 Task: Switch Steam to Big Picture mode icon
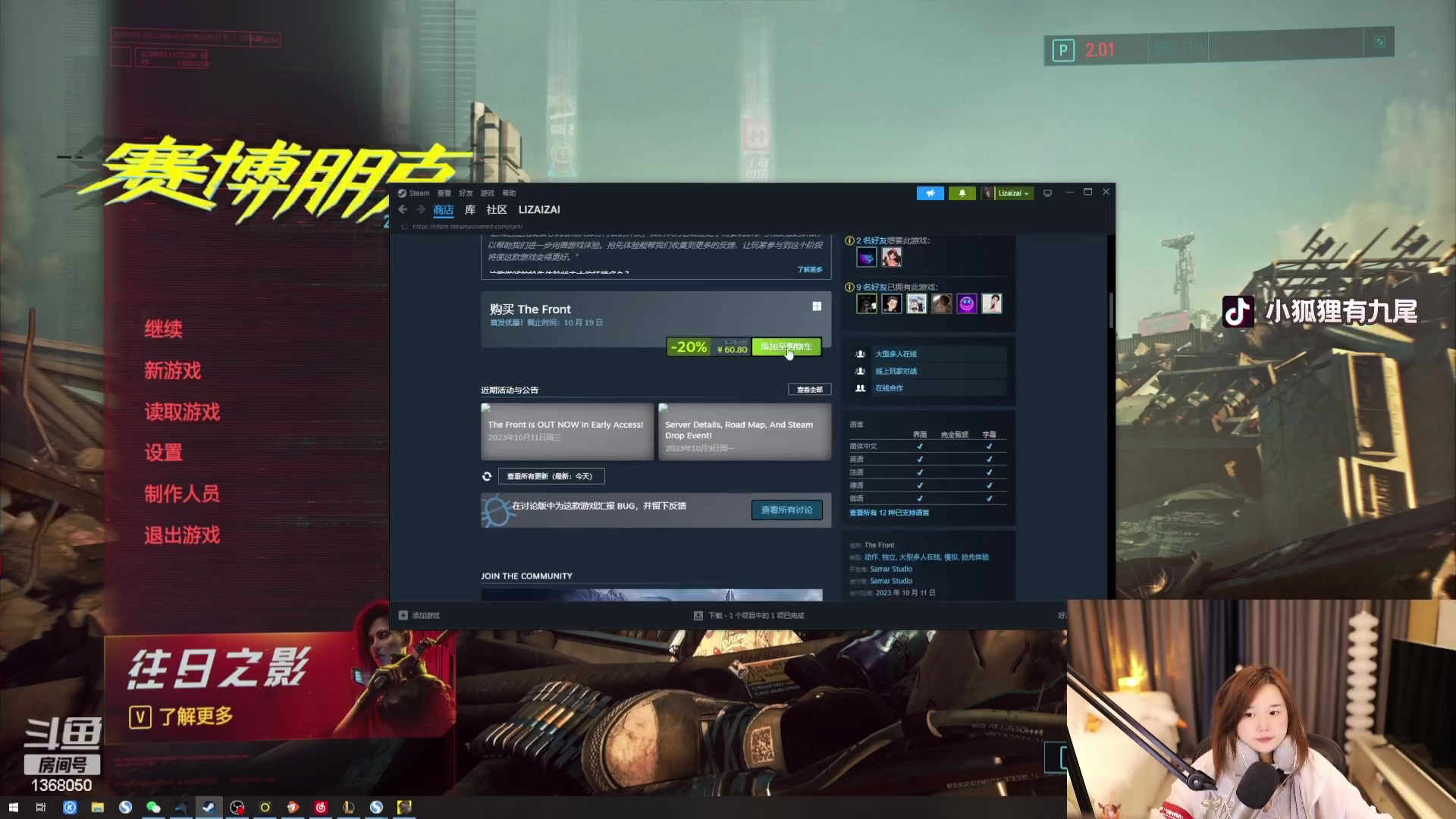[1047, 193]
